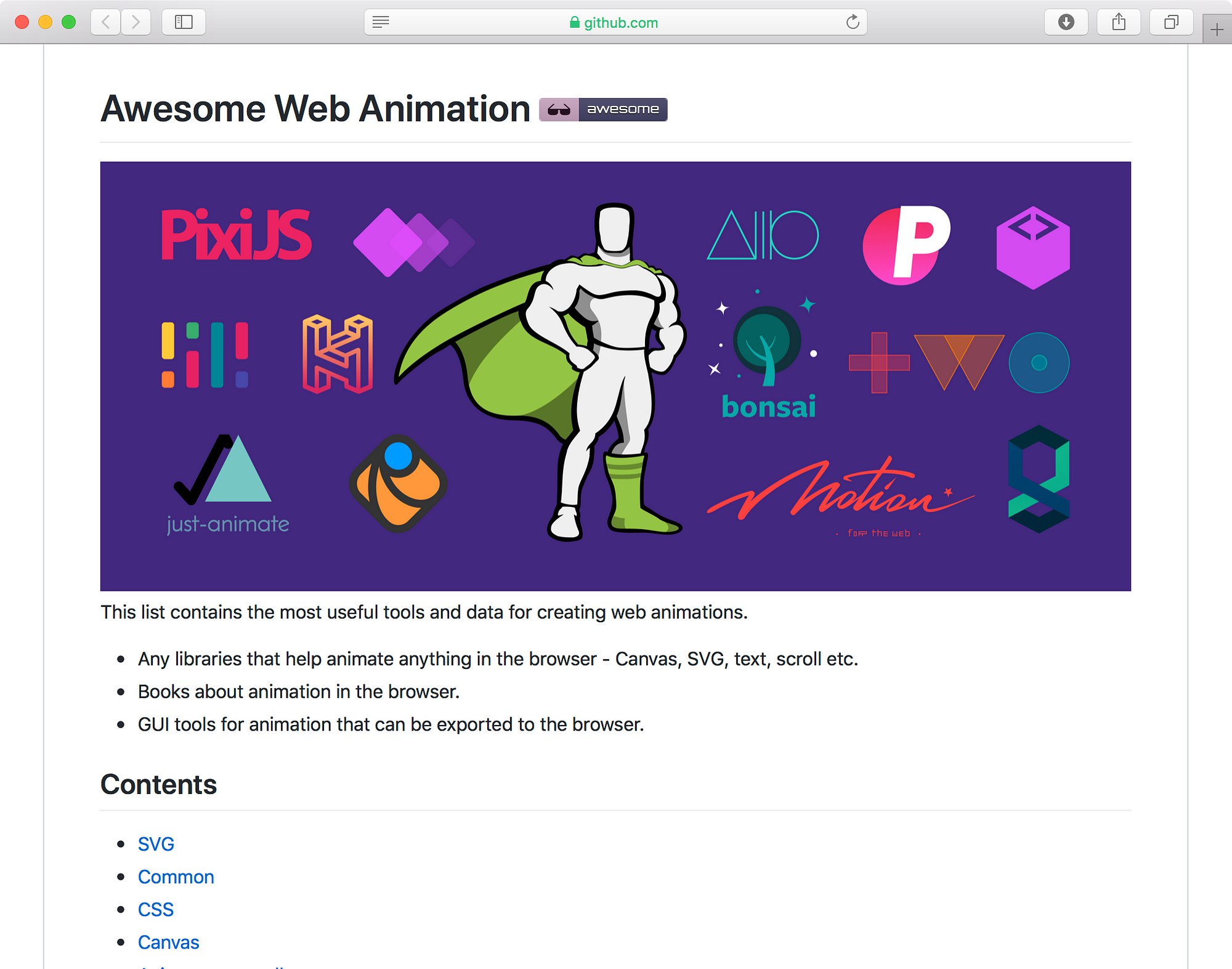The width and height of the screenshot is (1232, 969).
Task: Show all tabs overview button
Action: (1171, 22)
